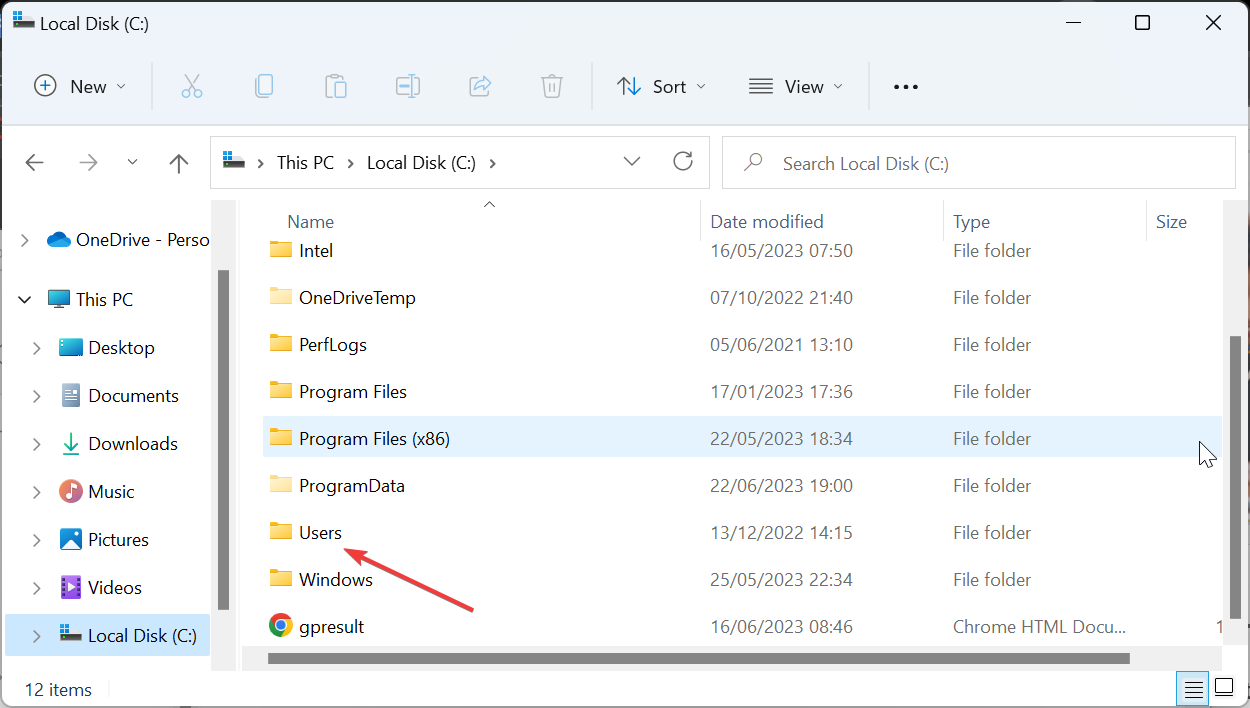
Task: Switch to large thumbnails view at bottom right
Action: 1225,689
